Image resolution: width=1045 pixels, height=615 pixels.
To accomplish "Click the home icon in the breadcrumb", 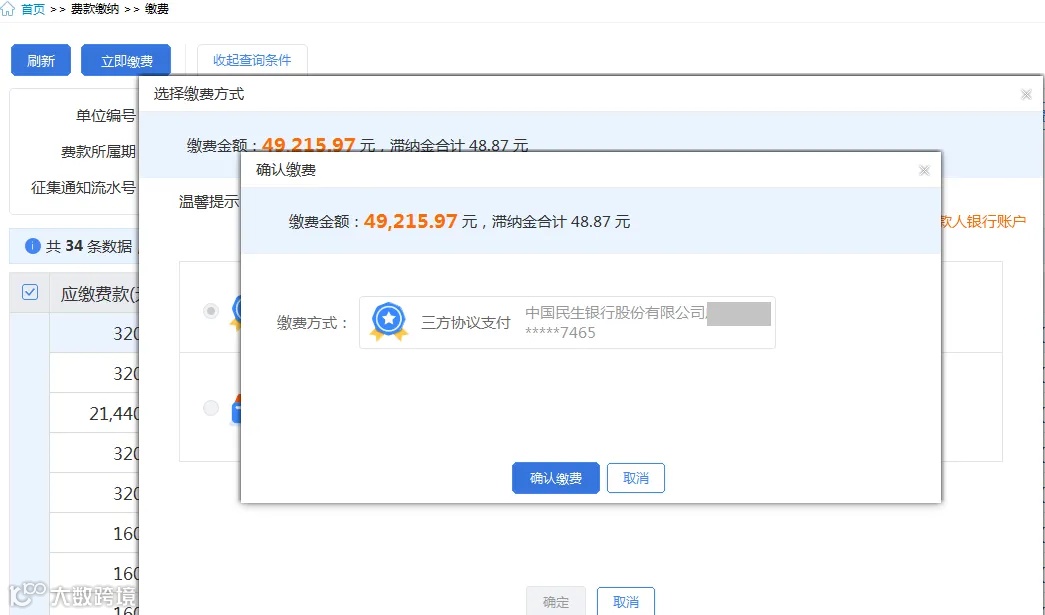I will click(7, 9).
